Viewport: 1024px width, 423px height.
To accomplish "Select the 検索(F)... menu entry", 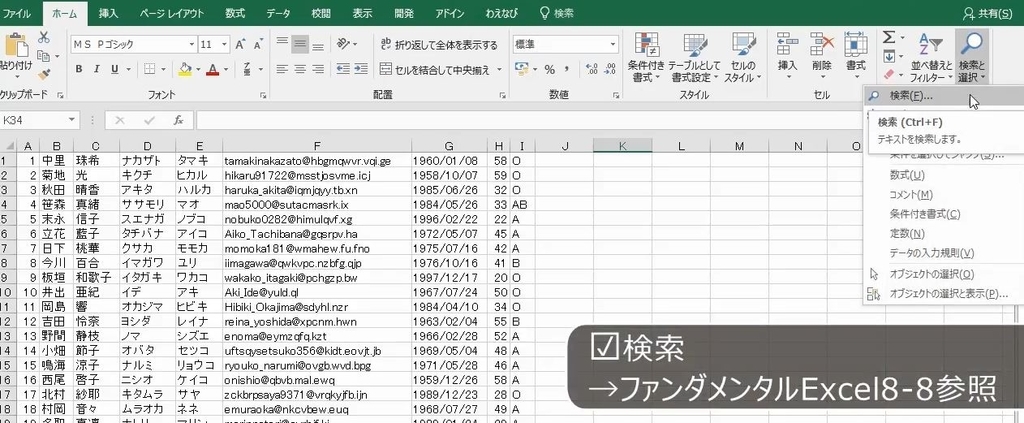I will (x=943, y=95).
